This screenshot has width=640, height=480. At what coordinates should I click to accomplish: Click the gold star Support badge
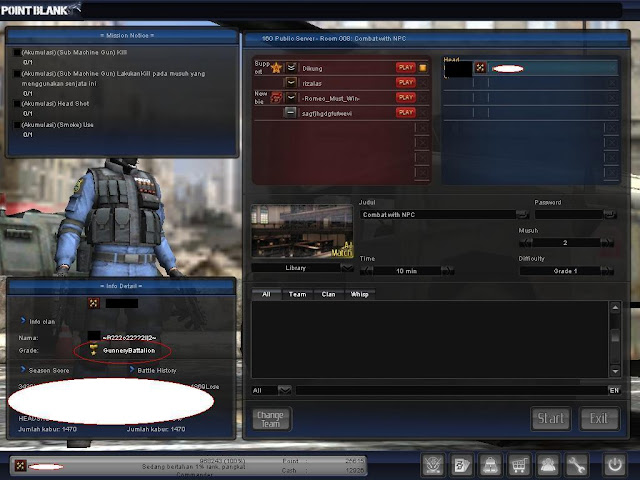276,68
